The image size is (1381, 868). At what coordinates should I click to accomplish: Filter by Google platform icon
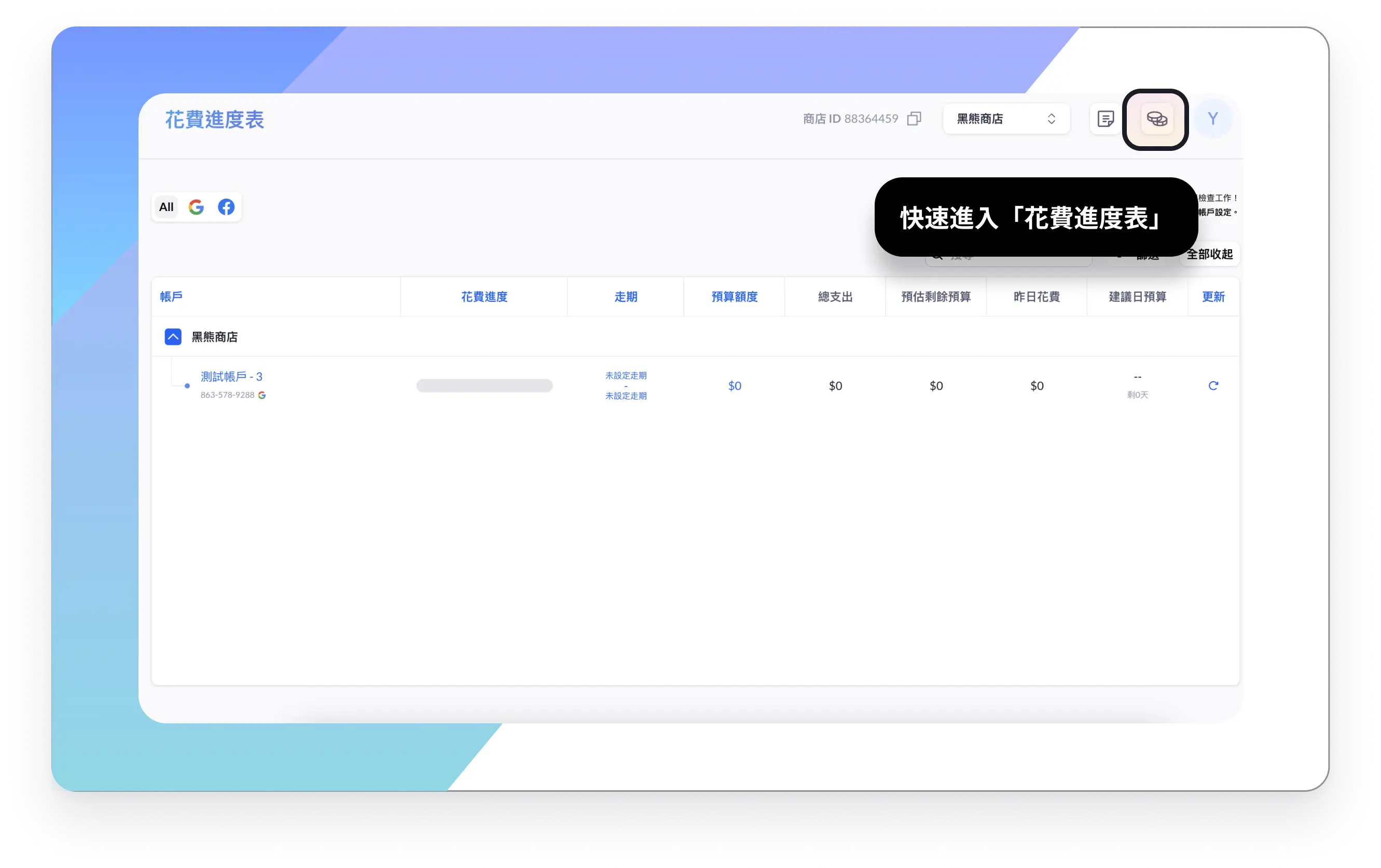click(196, 207)
